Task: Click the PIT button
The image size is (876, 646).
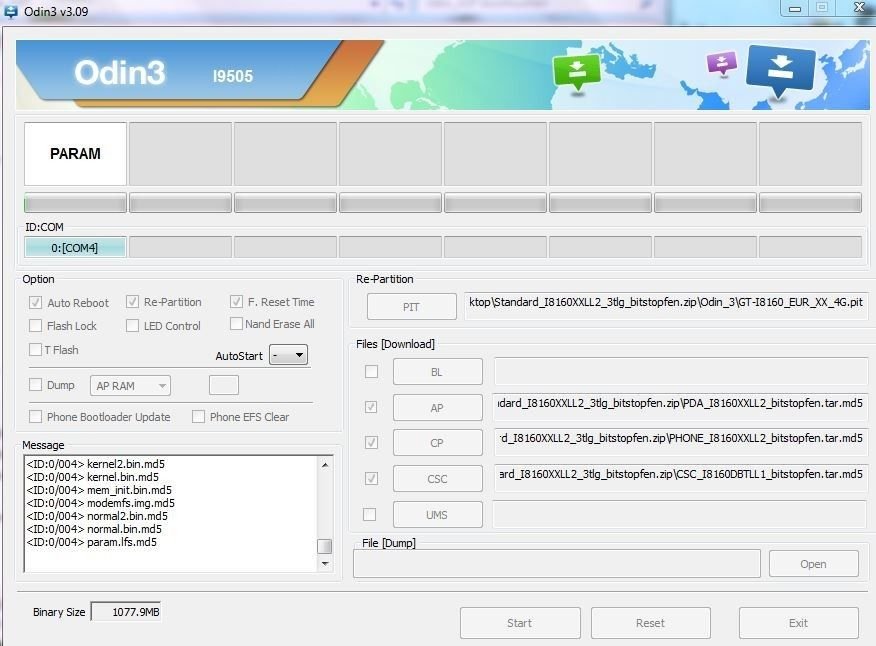Action: 411,307
